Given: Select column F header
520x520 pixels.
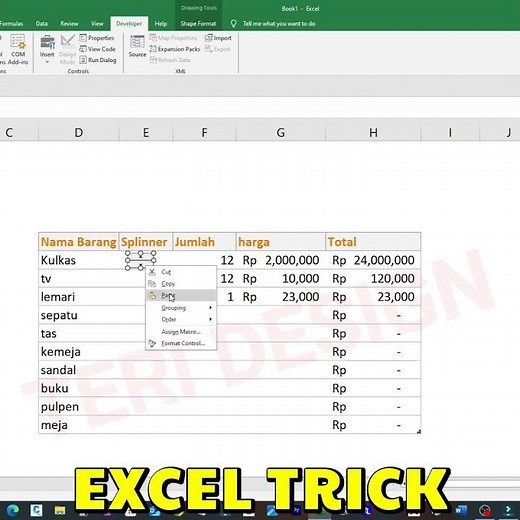Looking at the screenshot, I should (204, 133).
